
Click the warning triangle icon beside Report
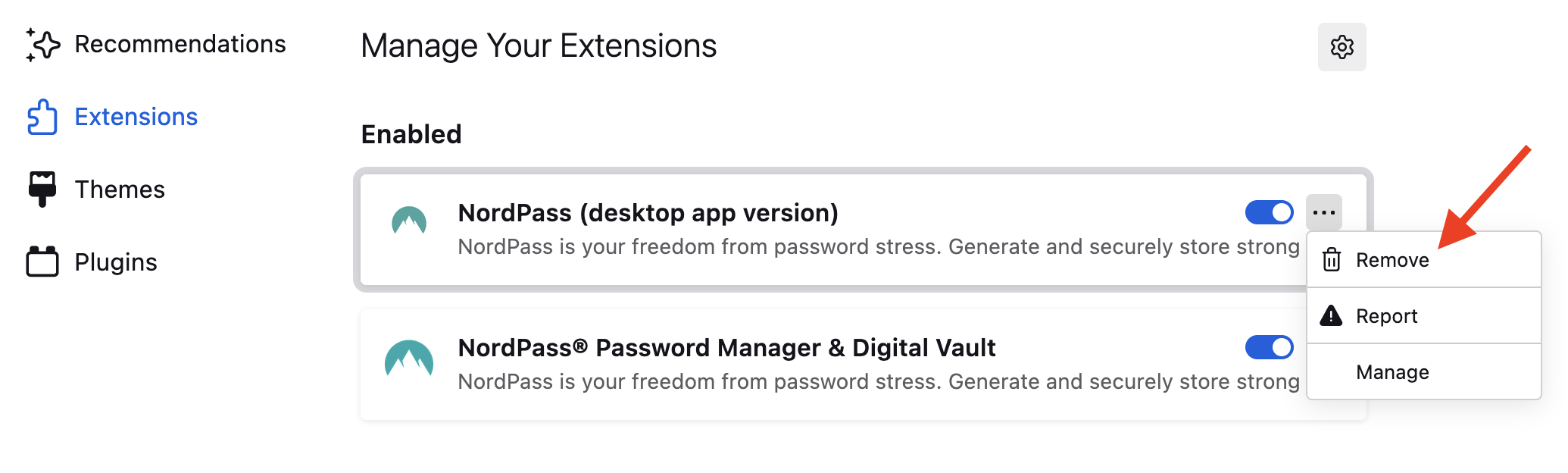coord(1331,315)
